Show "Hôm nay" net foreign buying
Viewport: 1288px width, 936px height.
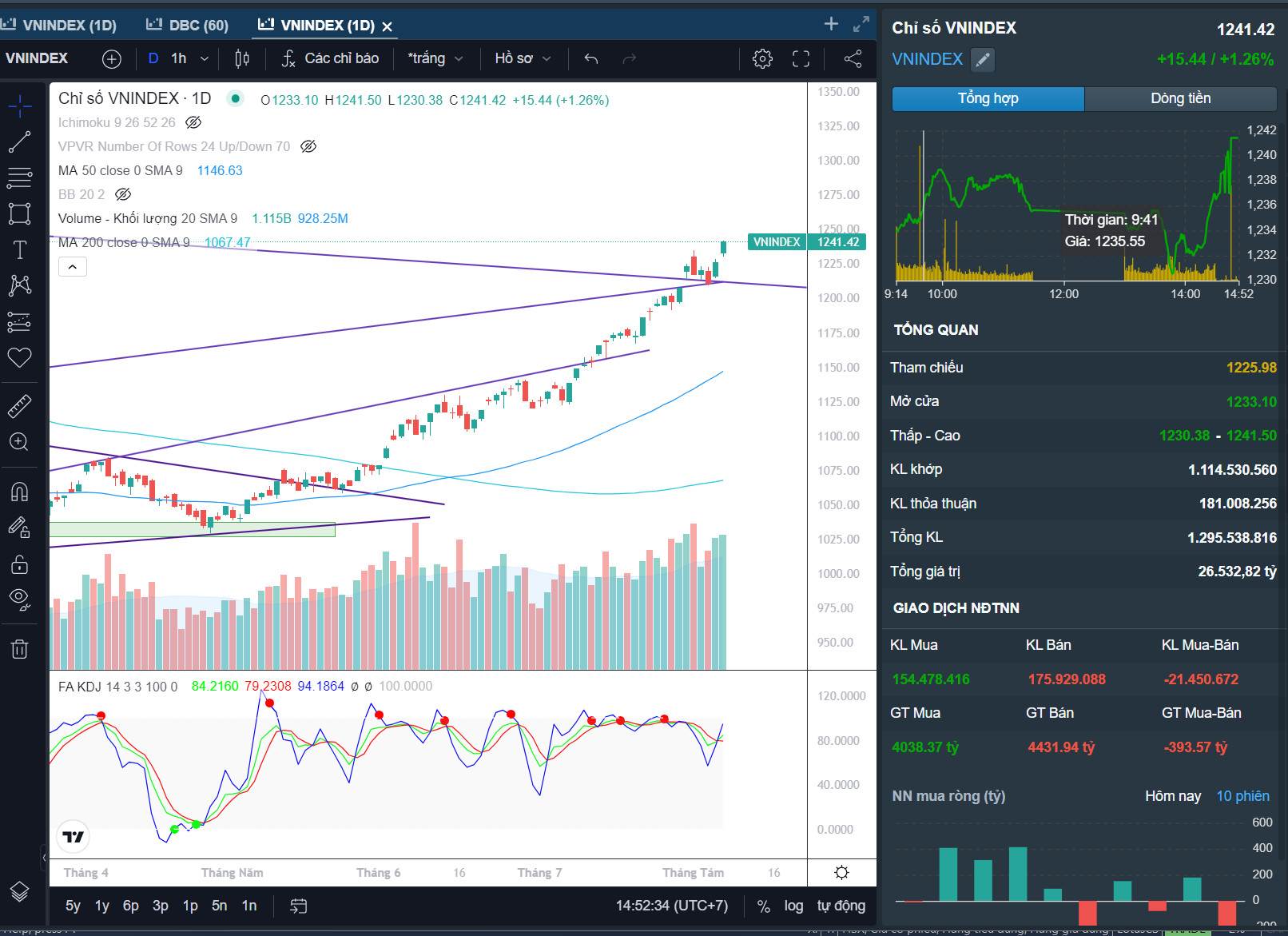(1173, 796)
